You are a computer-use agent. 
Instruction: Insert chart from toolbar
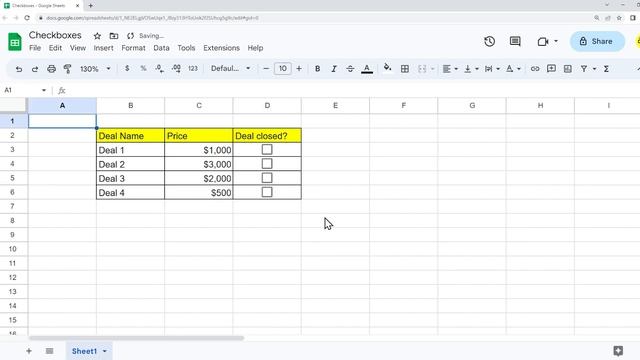coord(567,69)
